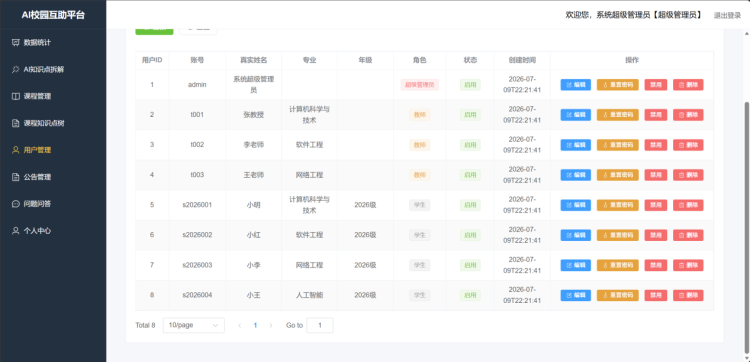Edit student s2026001 小明
This screenshot has width=750, height=362.
coord(575,205)
